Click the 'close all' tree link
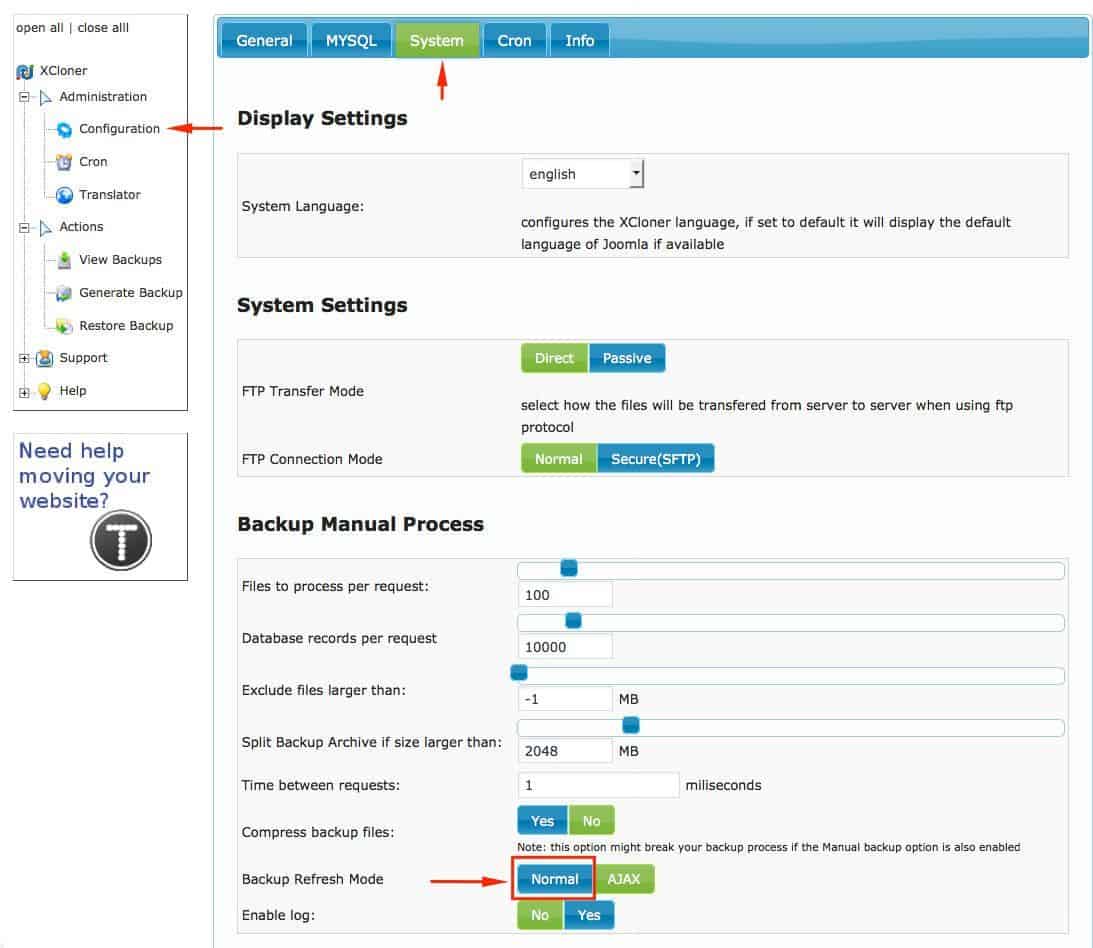The height and width of the screenshot is (948, 1093). click(103, 28)
